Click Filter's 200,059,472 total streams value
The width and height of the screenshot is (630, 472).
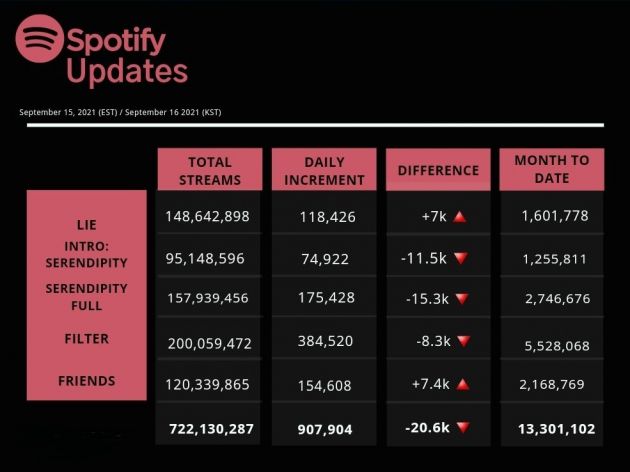point(208,342)
